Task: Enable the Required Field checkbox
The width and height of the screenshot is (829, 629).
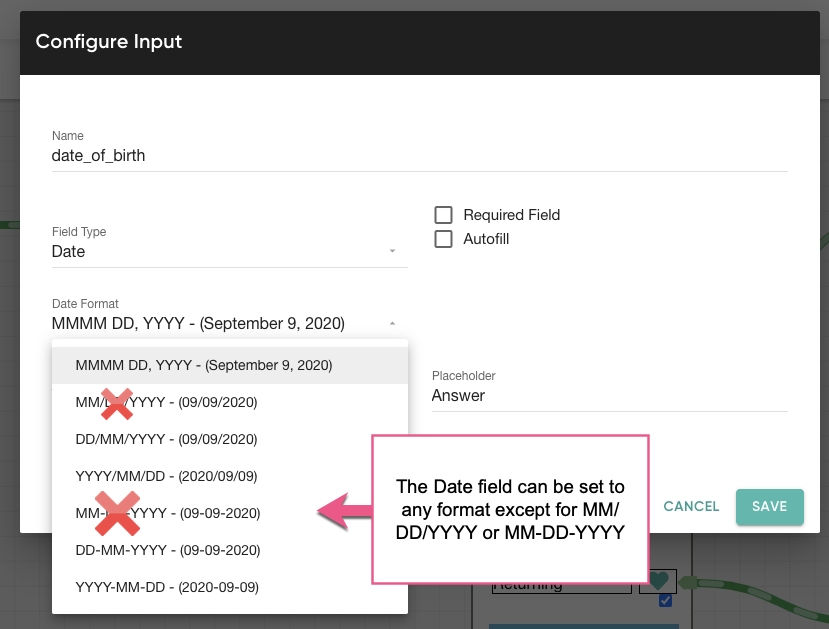Action: (443, 214)
